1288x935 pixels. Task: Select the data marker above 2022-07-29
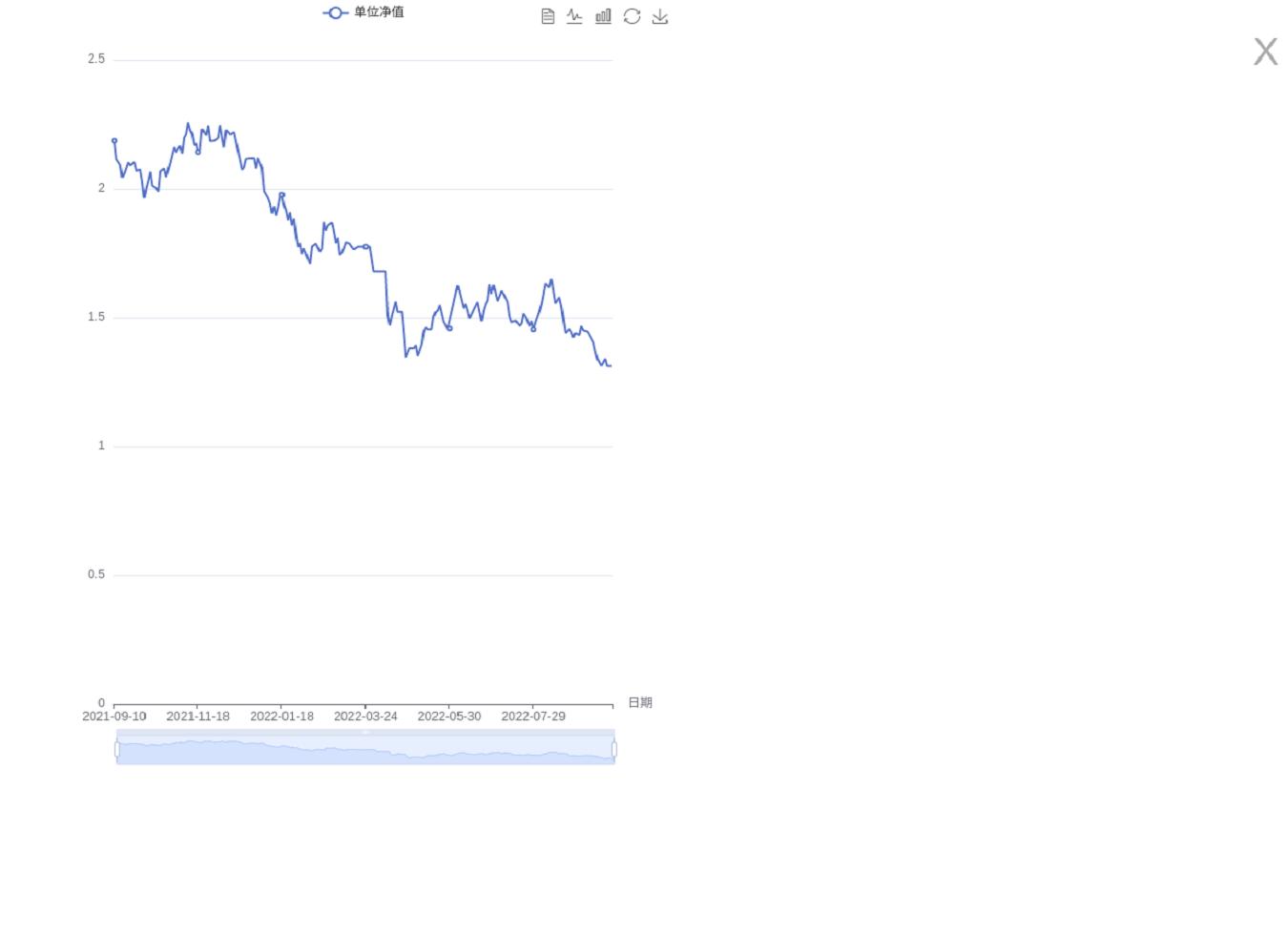click(x=533, y=329)
